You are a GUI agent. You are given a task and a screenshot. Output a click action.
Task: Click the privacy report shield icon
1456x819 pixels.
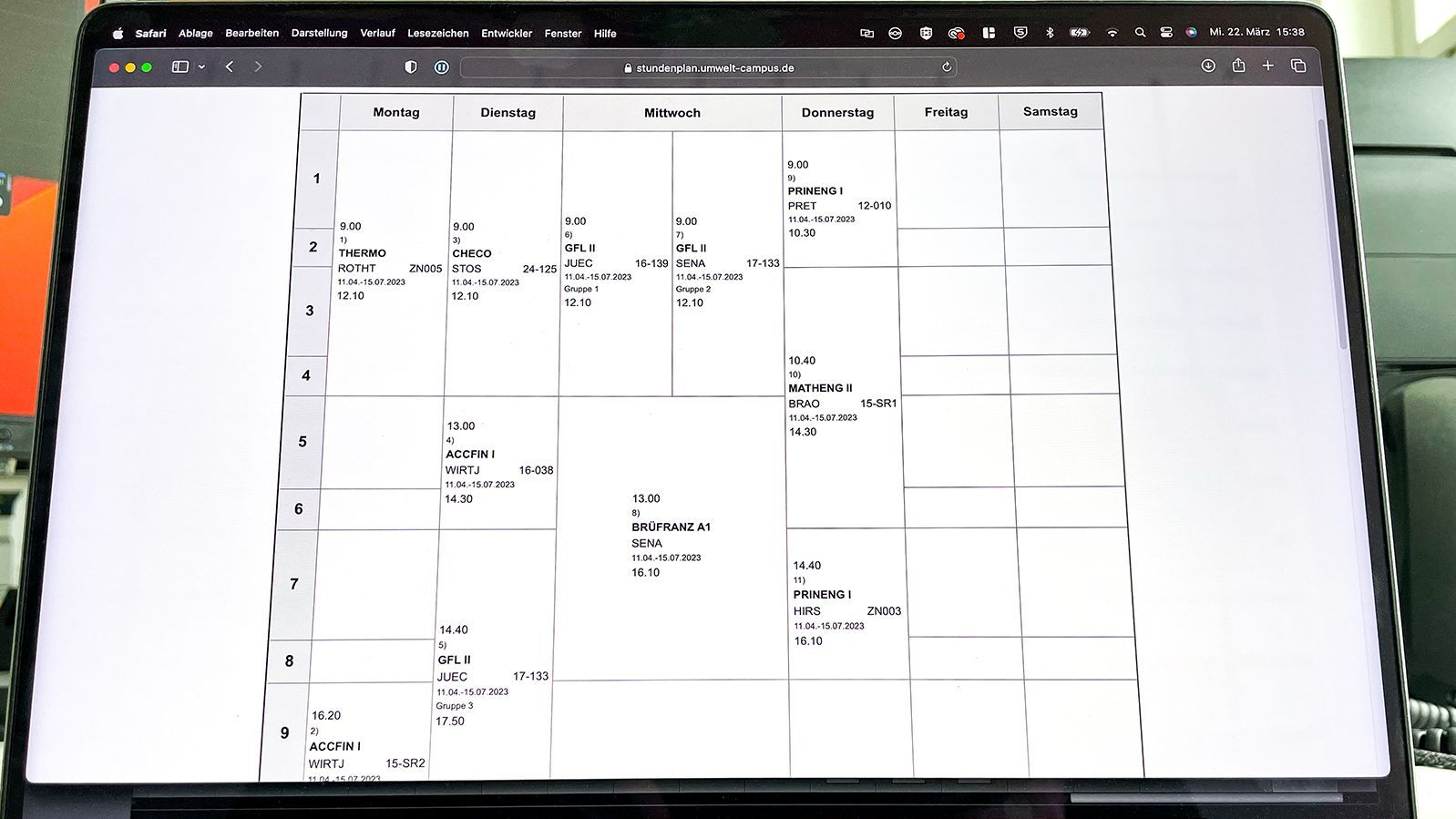point(411,67)
